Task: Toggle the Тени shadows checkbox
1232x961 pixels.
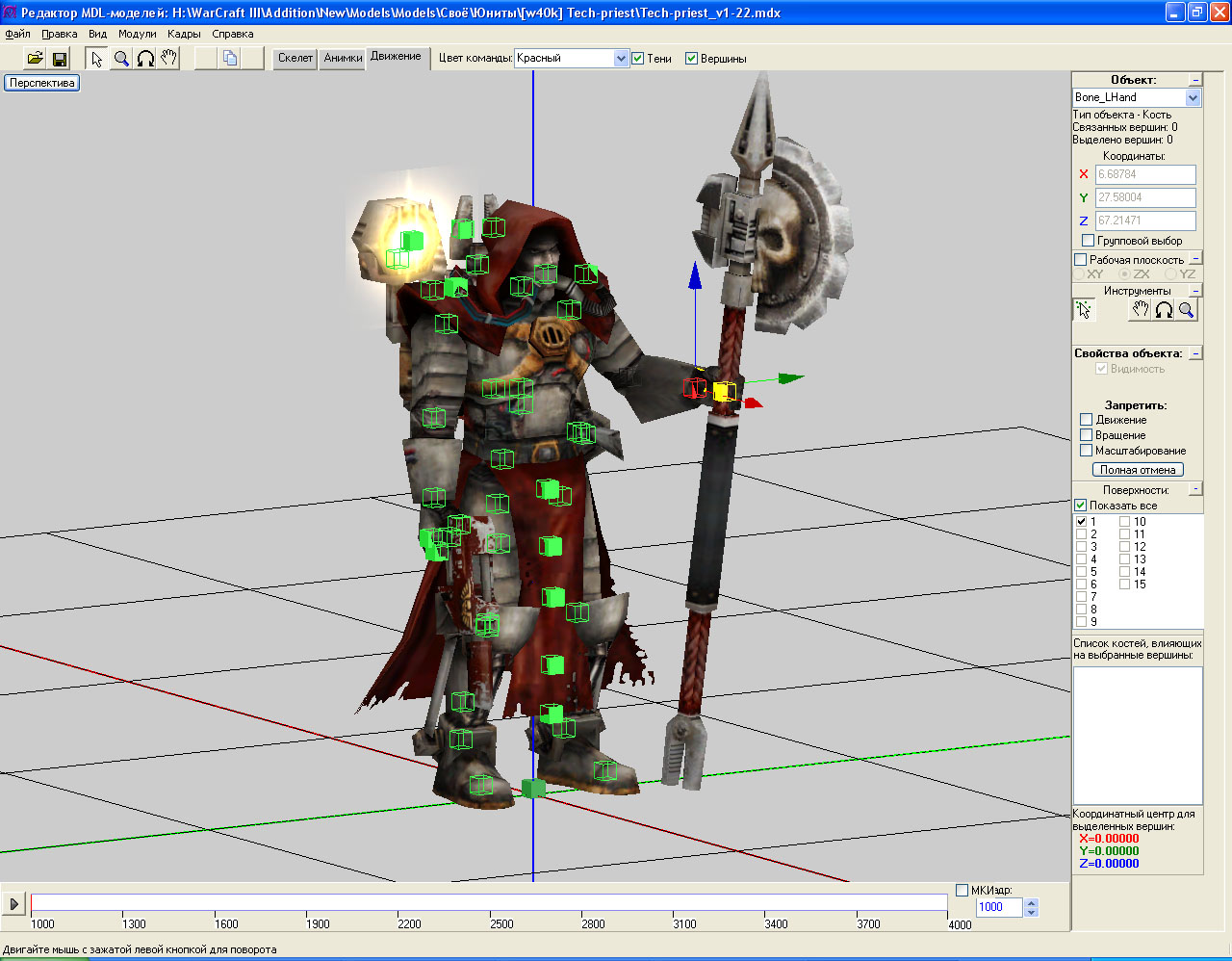Action: pyautogui.click(x=638, y=59)
